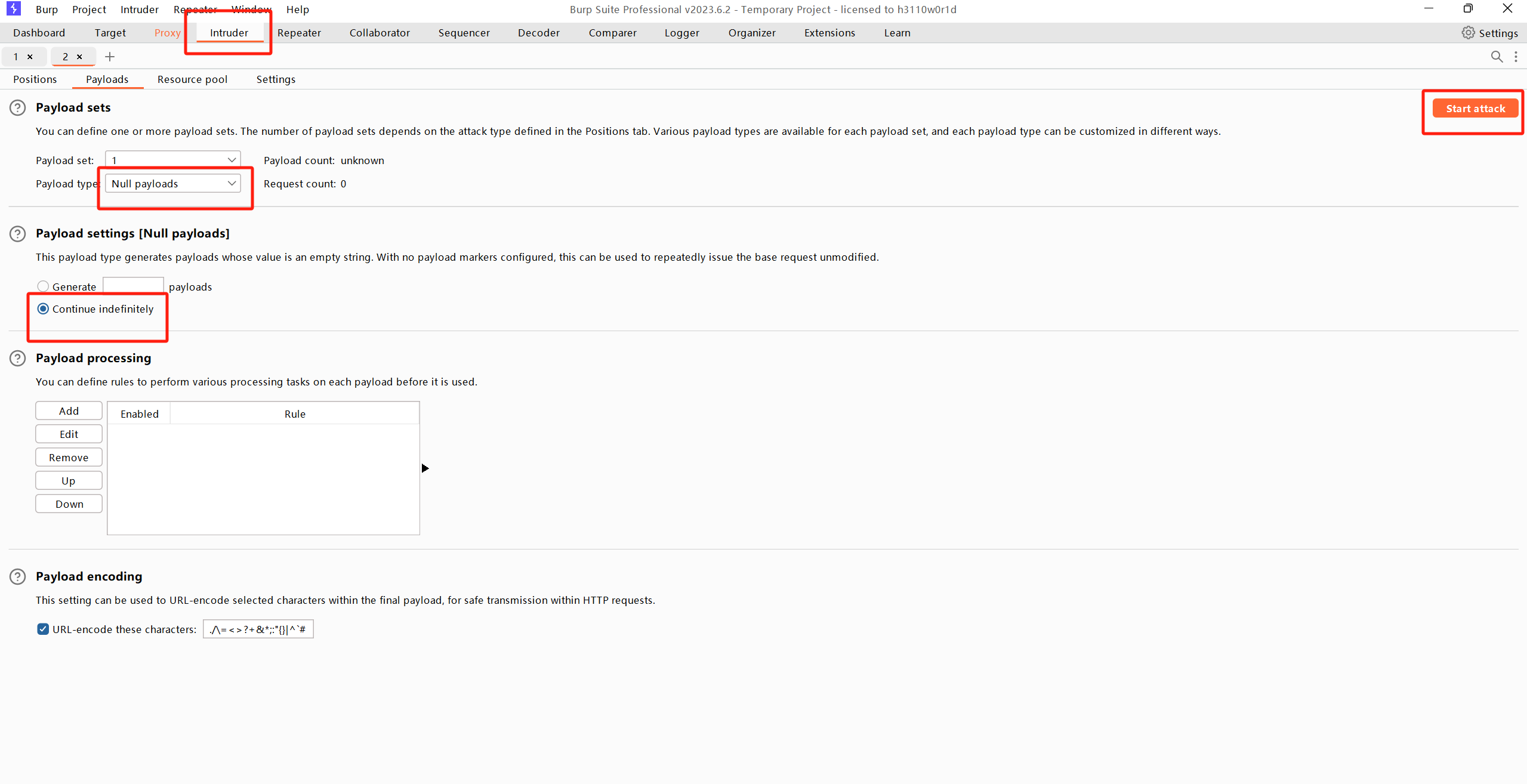1527x784 pixels.
Task: Open the Payload set dropdown
Action: (x=173, y=160)
